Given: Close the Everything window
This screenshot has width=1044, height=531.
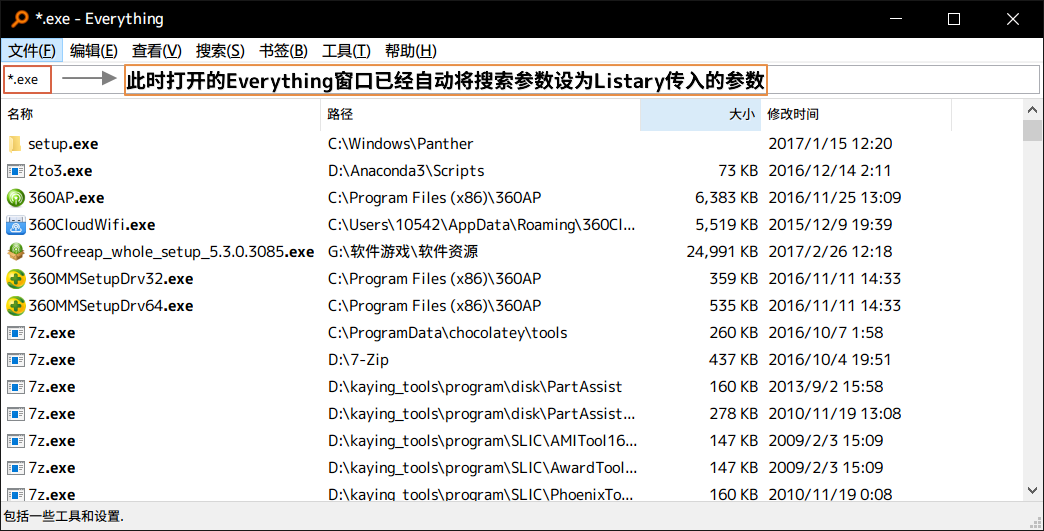Looking at the screenshot, I should point(1013,19).
